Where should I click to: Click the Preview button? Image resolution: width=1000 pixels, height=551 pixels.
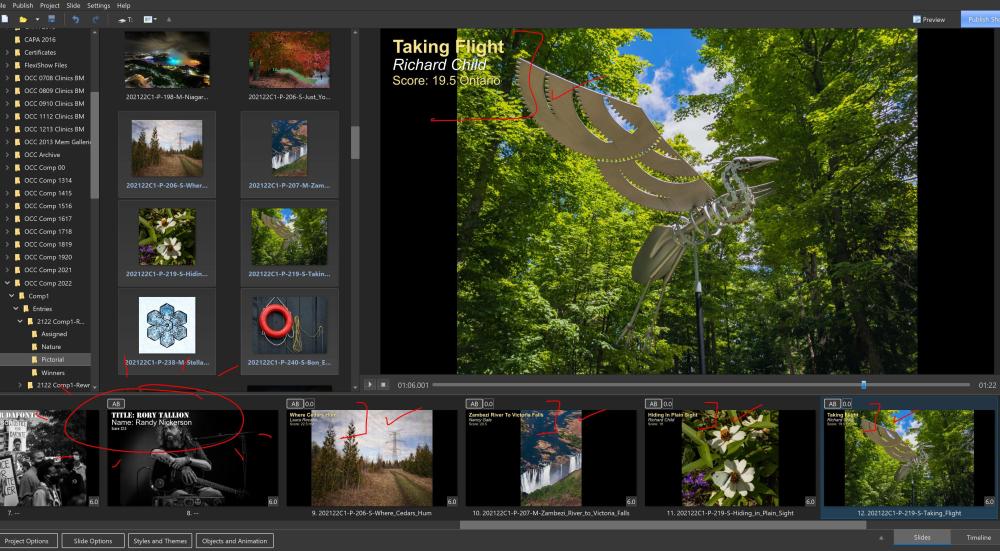pos(929,20)
